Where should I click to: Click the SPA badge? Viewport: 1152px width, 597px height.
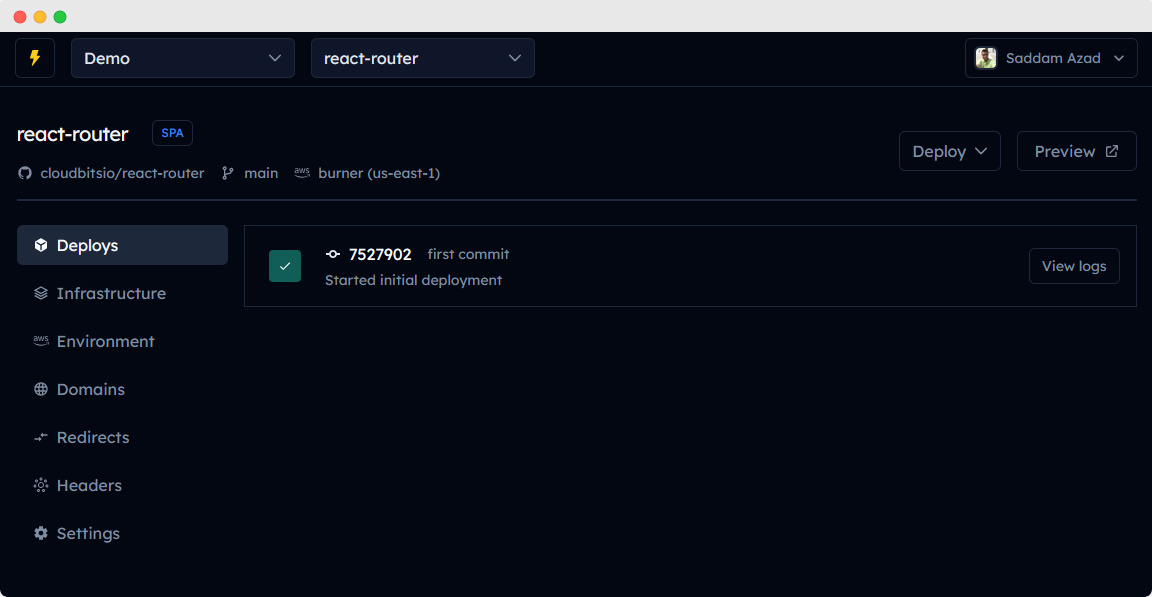172,133
